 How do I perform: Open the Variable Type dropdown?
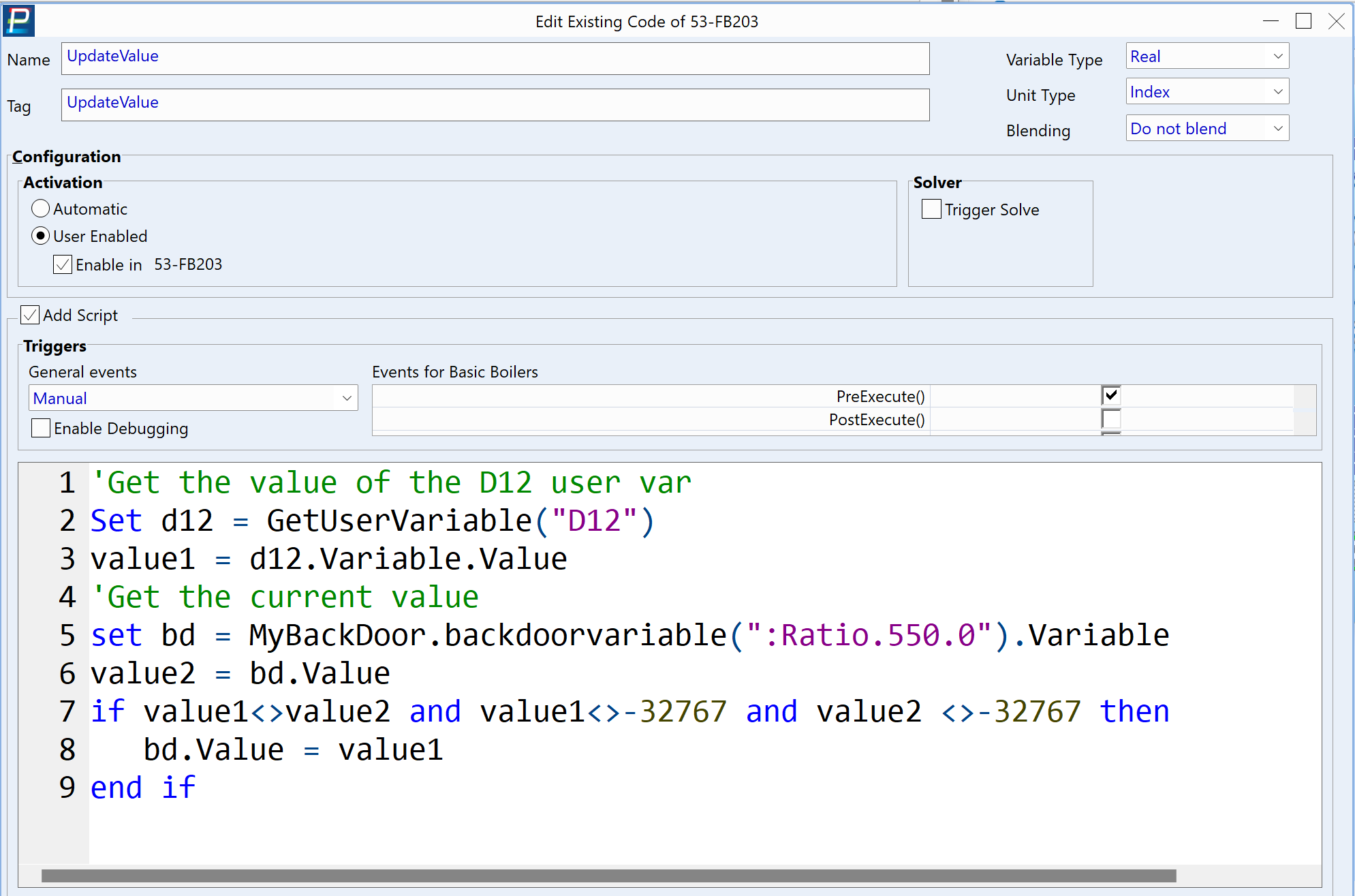[1207, 57]
